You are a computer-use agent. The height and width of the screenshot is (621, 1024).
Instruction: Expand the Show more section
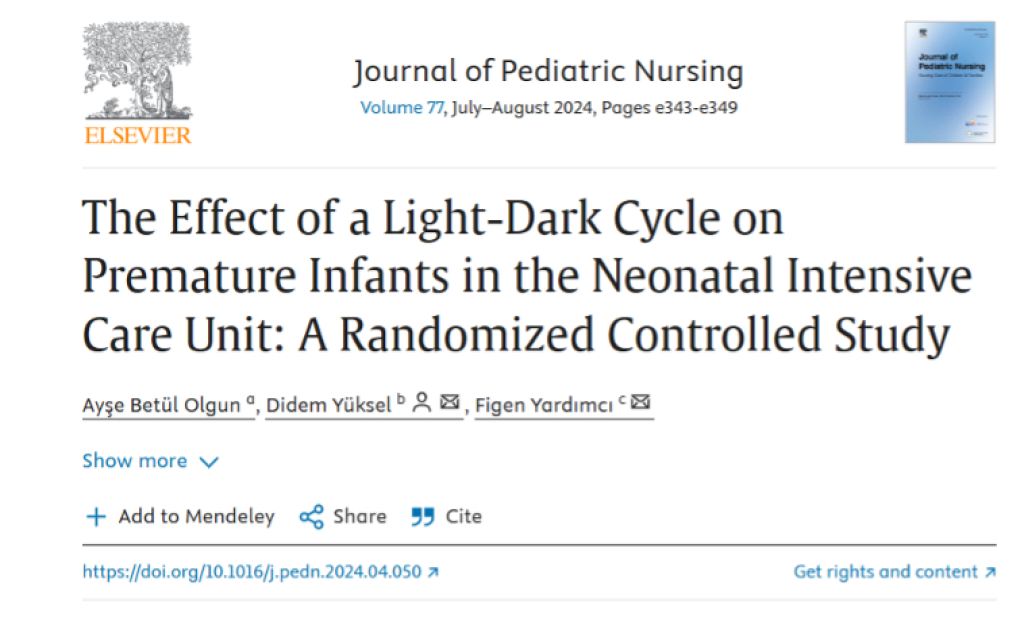135,461
